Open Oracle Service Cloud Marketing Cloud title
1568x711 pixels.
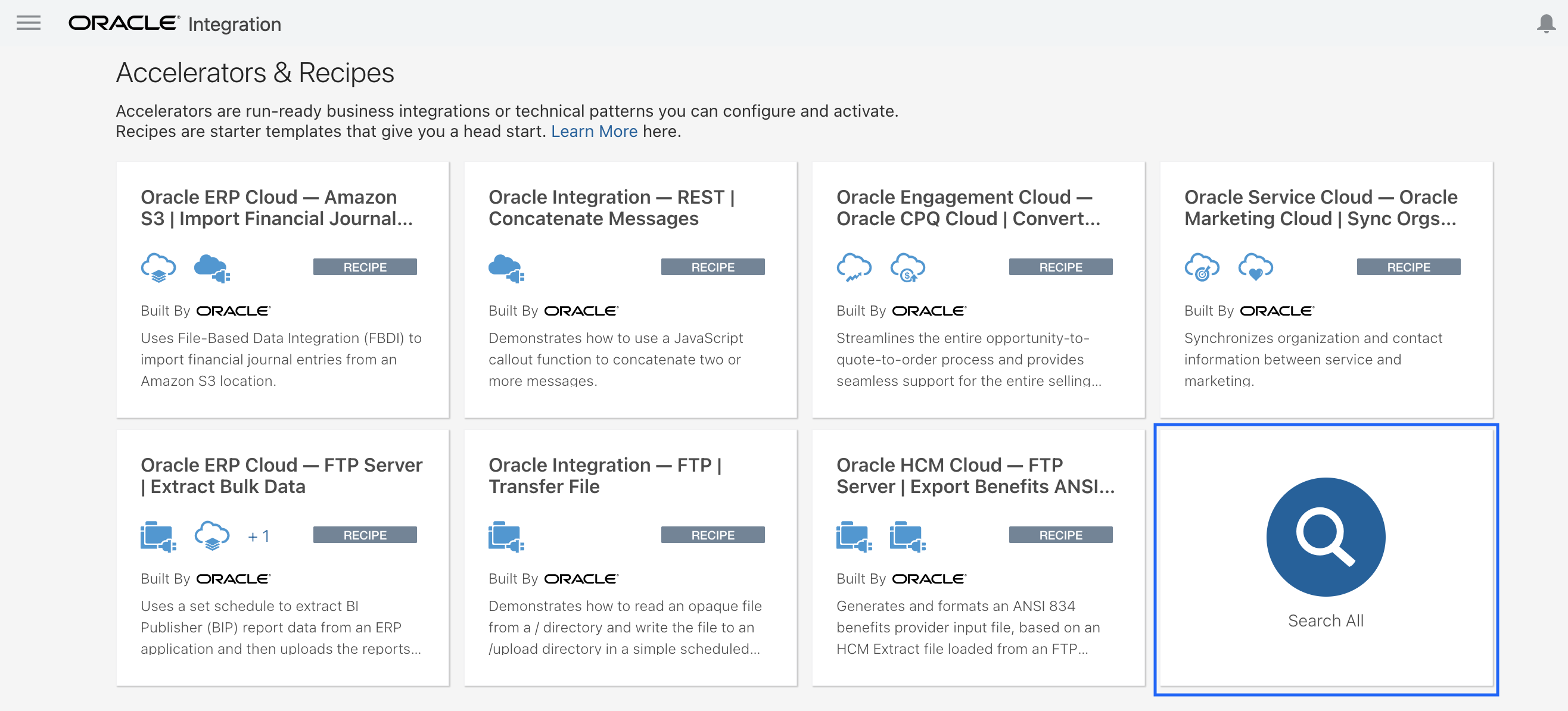(x=1320, y=207)
